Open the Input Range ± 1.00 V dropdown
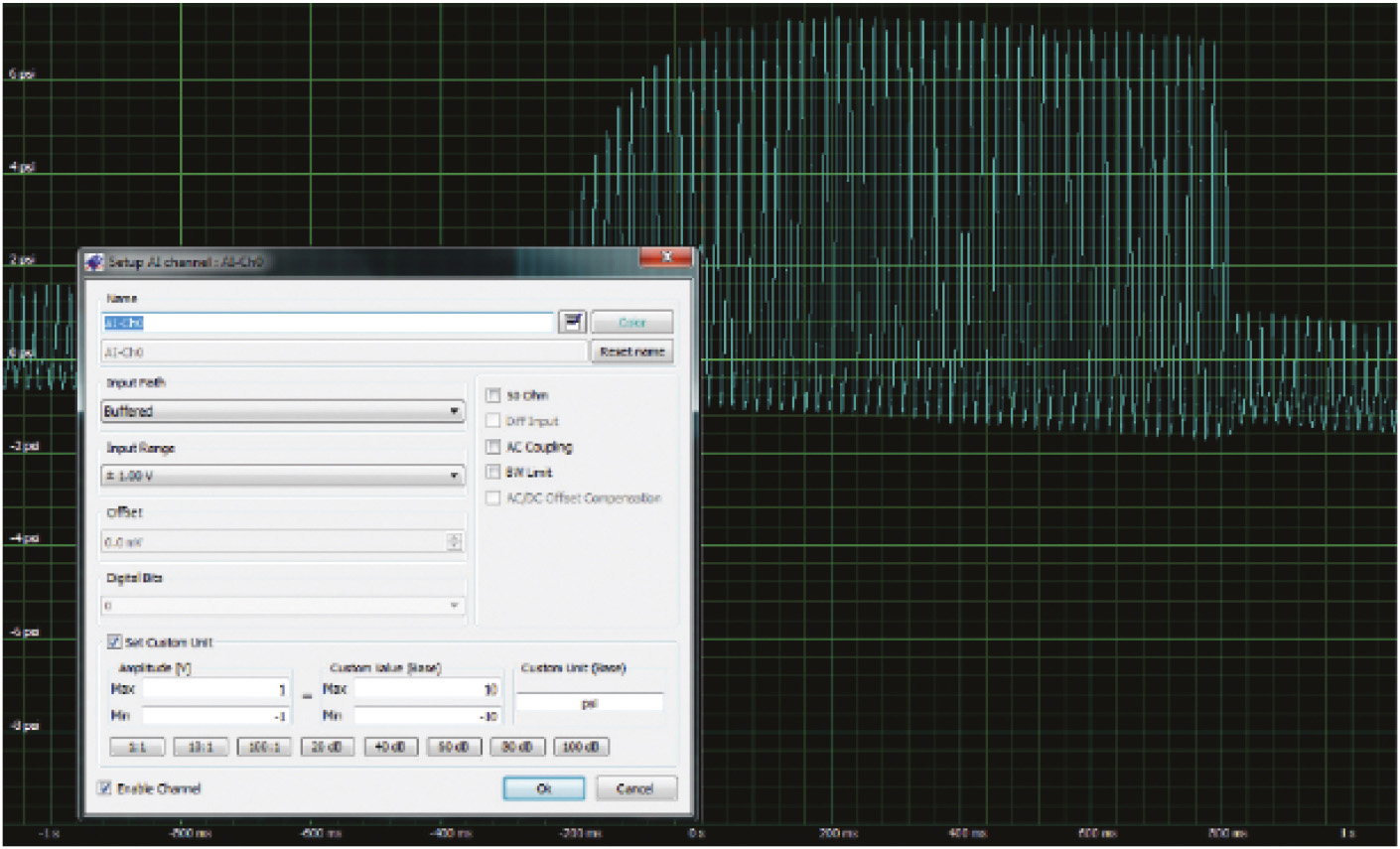This screenshot has width=1400, height=849. point(283,476)
